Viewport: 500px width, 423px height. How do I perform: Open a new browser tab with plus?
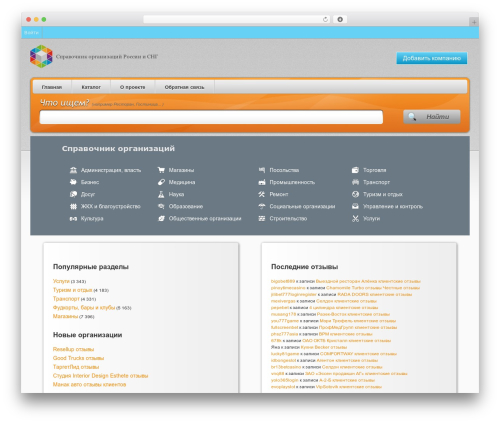pyautogui.click(x=474, y=22)
